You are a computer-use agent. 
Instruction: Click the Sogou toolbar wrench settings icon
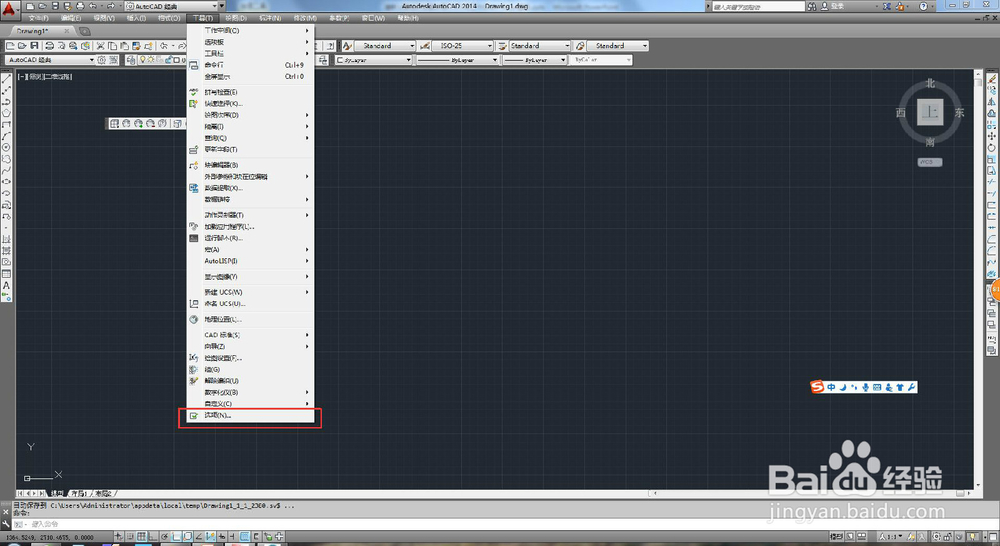pyautogui.click(x=911, y=387)
